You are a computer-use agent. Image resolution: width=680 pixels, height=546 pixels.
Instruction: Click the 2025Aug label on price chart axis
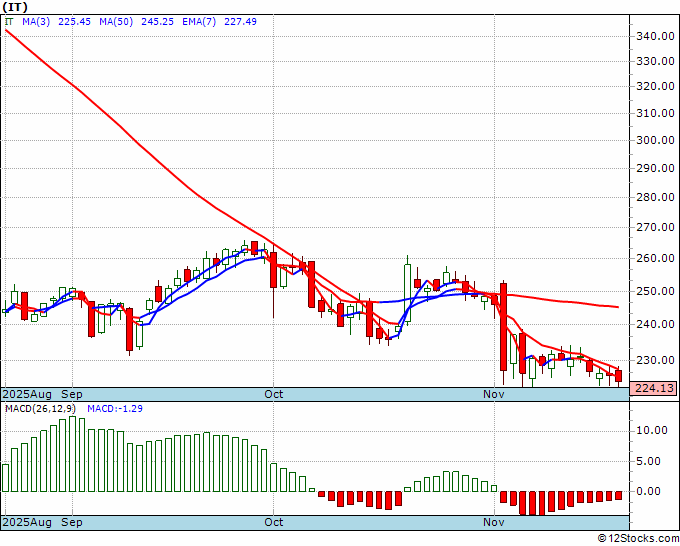pos(27,395)
